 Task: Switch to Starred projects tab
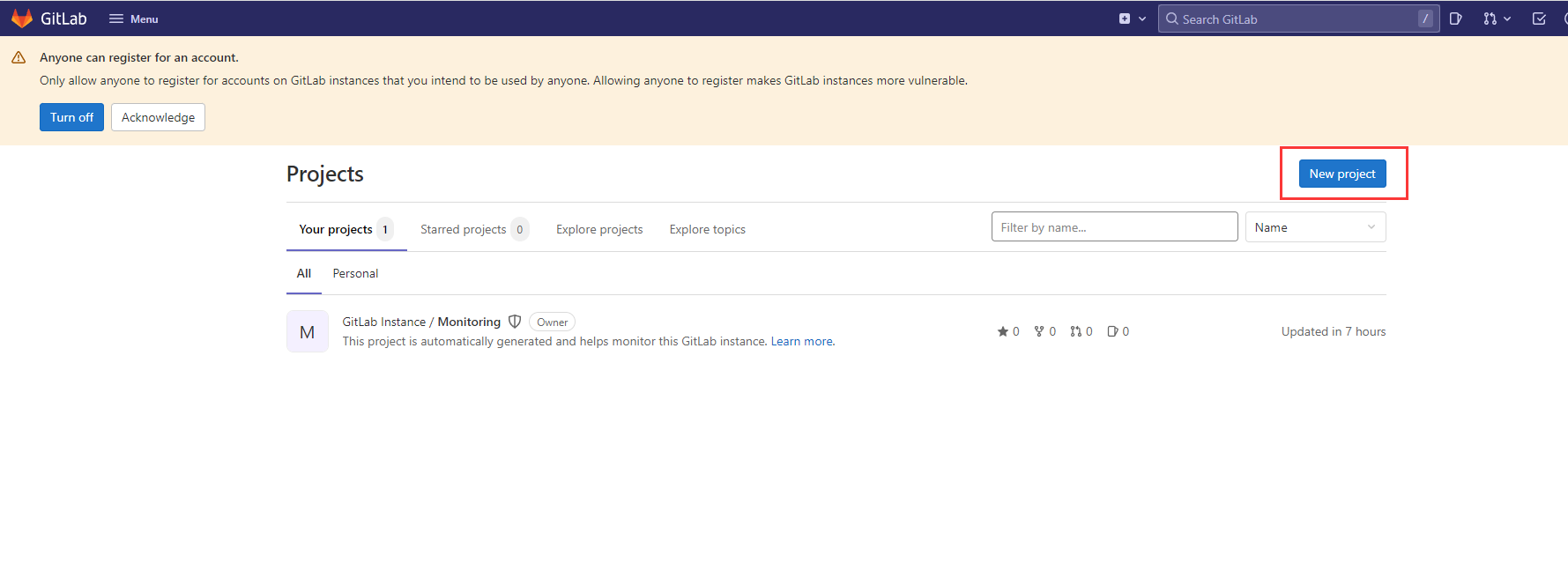click(474, 229)
